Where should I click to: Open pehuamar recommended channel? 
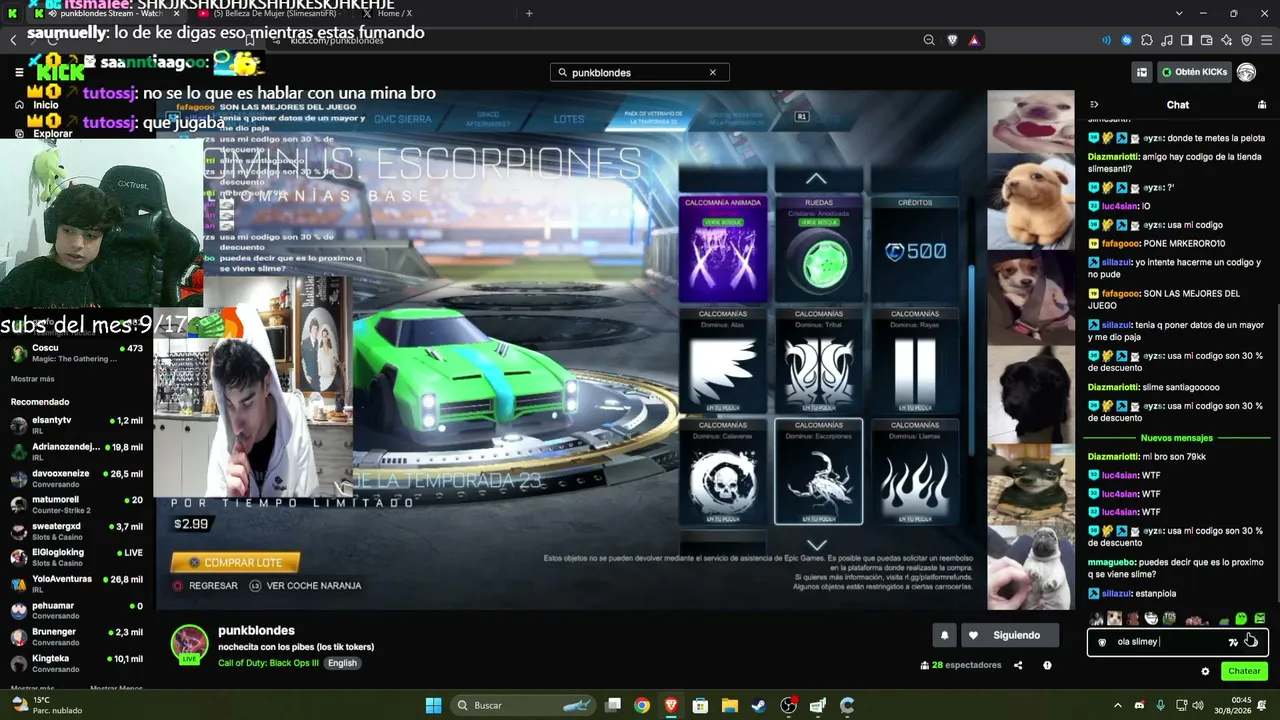click(x=77, y=610)
